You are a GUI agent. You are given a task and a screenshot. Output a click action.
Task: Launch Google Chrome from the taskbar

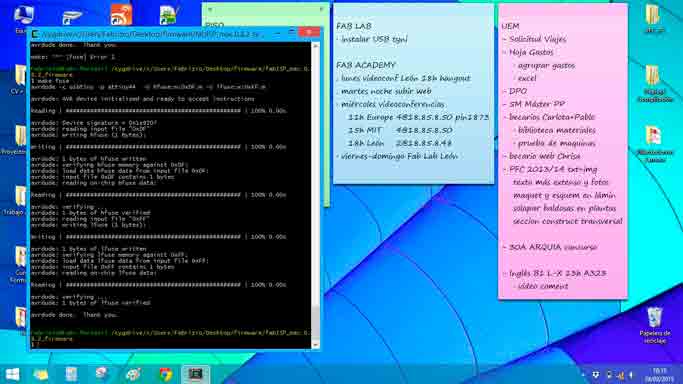pos(166,374)
